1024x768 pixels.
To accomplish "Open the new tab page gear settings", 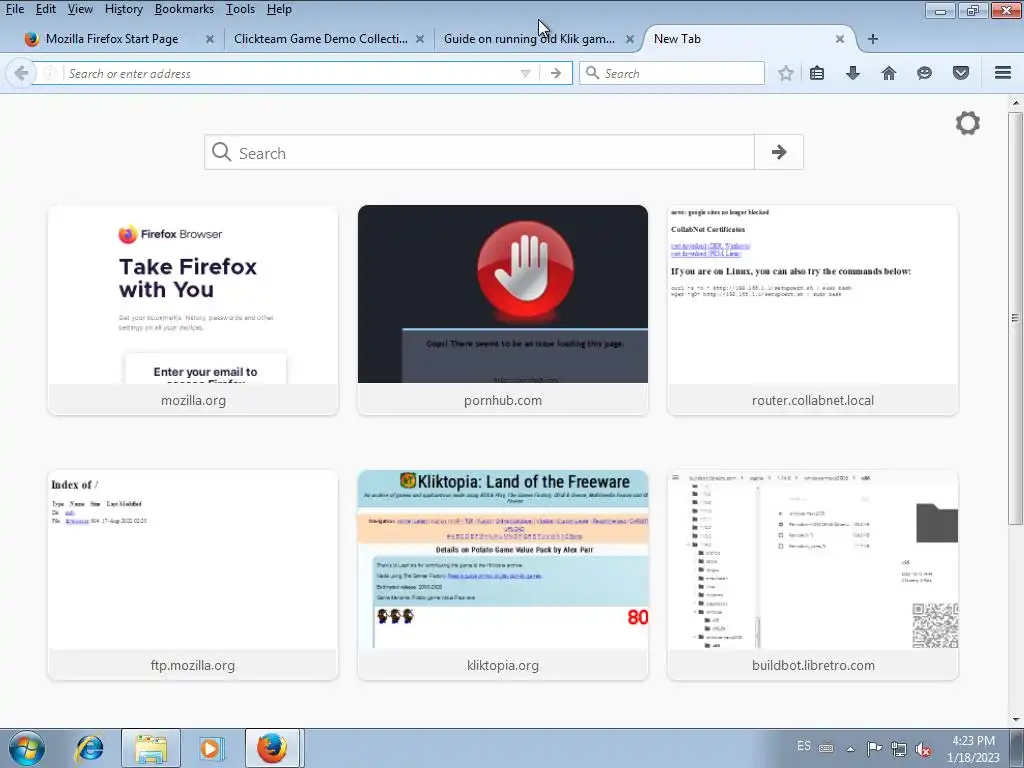I will point(968,123).
